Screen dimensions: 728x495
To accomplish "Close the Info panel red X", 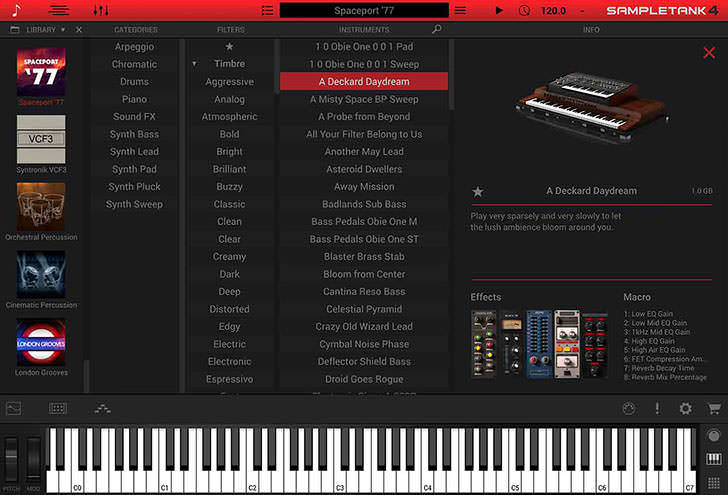I will (709, 52).
